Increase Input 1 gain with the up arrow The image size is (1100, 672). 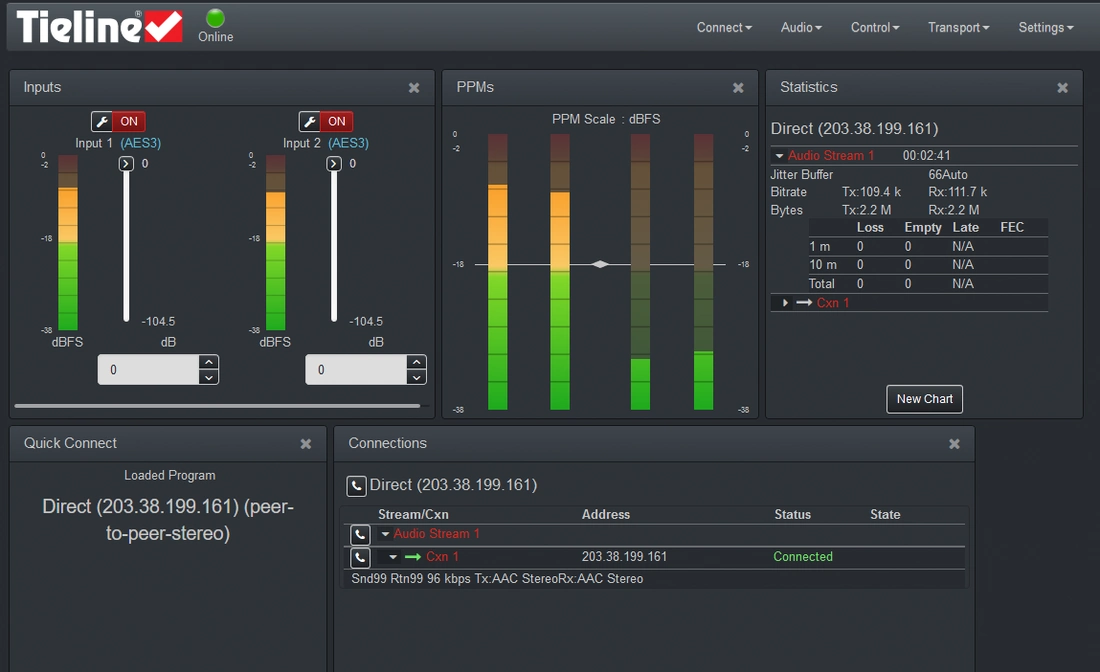(x=208, y=362)
